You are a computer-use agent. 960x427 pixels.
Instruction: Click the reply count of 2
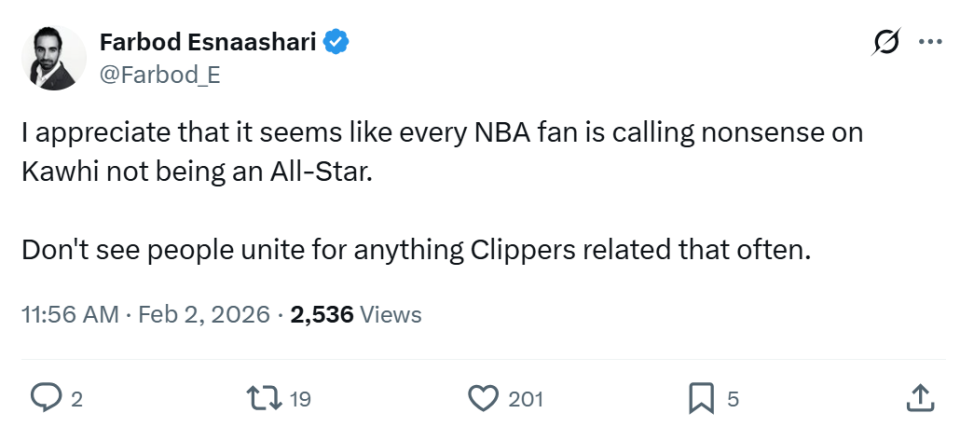[x=76, y=399]
